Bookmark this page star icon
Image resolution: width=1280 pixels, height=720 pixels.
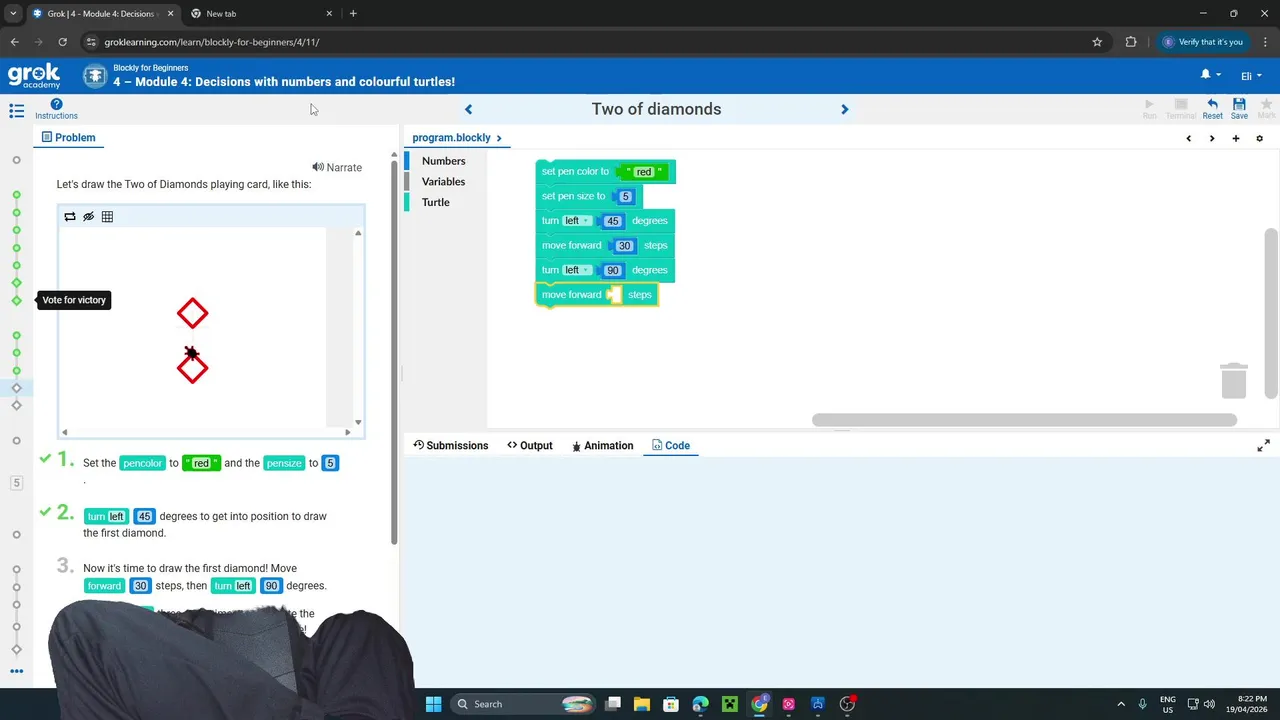pyautogui.click(x=1097, y=42)
